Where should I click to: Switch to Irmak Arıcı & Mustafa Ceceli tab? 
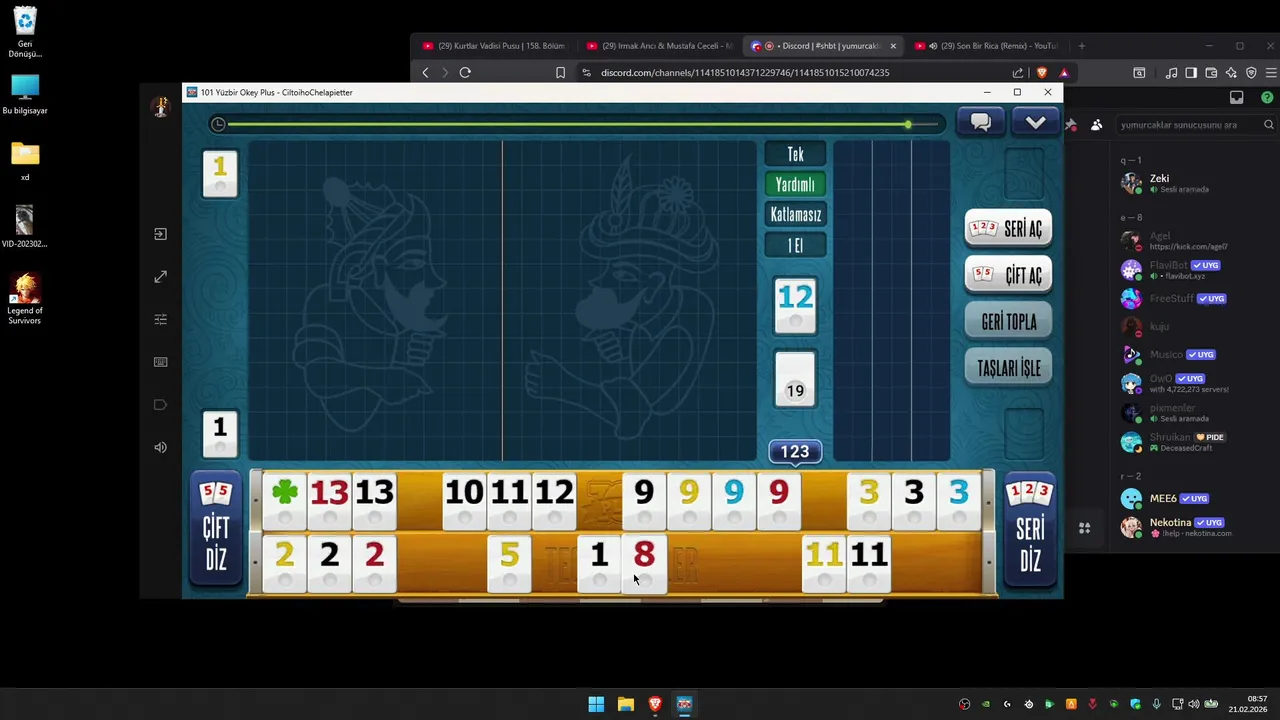tap(660, 46)
